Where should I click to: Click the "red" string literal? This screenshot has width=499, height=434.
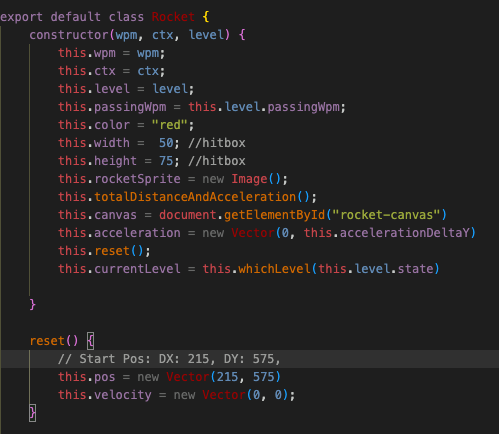pyautogui.click(x=170, y=125)
